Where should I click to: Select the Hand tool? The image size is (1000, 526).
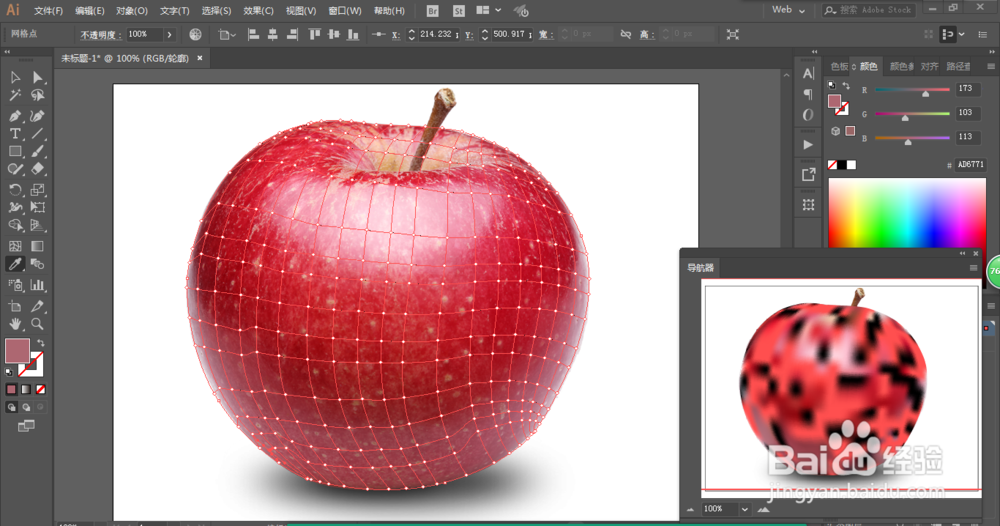[15, 324]
